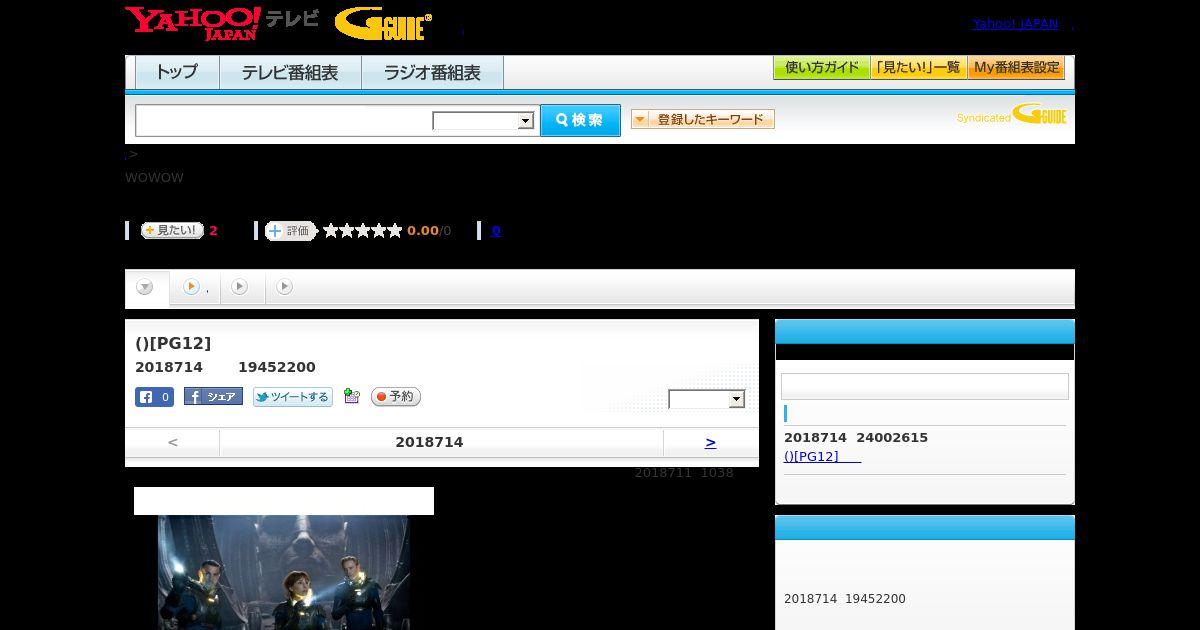Rate five stars on the rating stars
The image size is (1200, 630).
coord(395,231)
